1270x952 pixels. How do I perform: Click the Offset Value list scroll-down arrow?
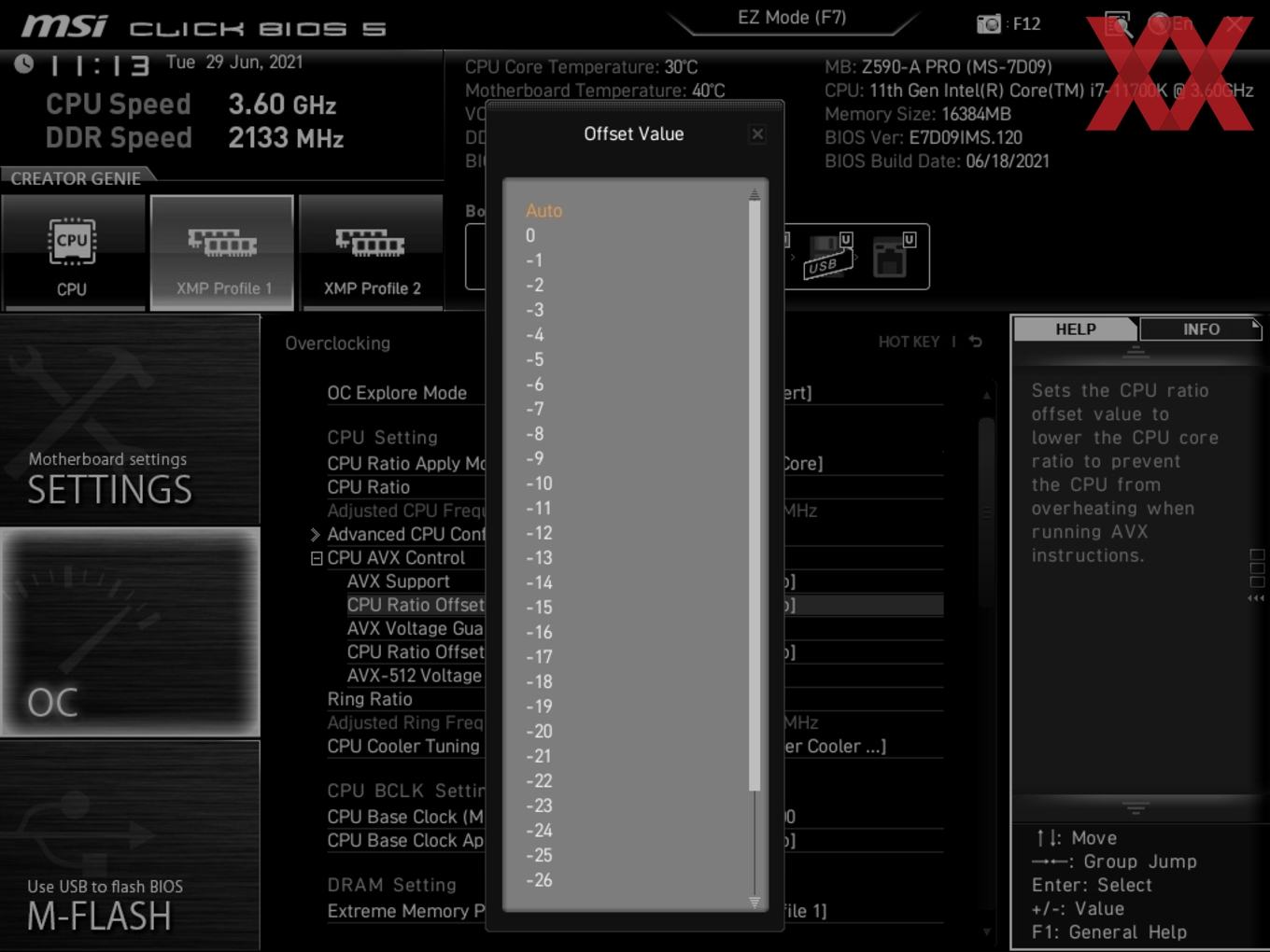point(755,902)
